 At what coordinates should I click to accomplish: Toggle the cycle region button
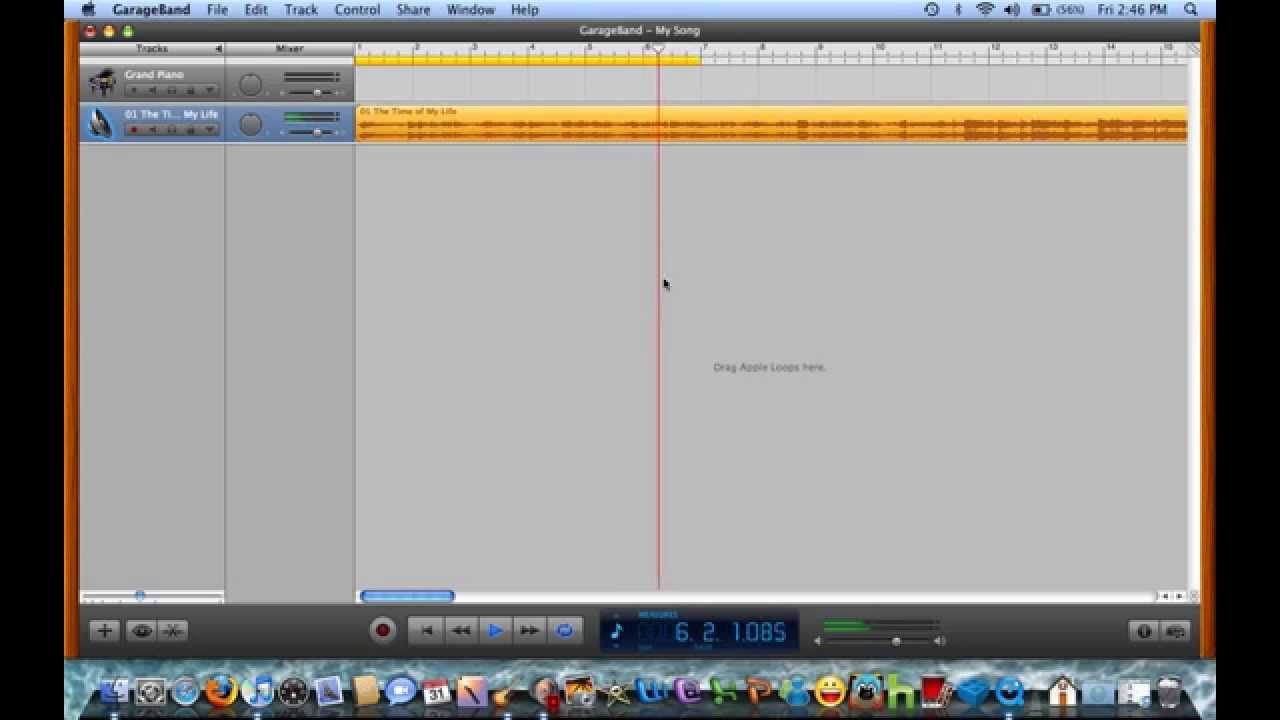[565, 631]
